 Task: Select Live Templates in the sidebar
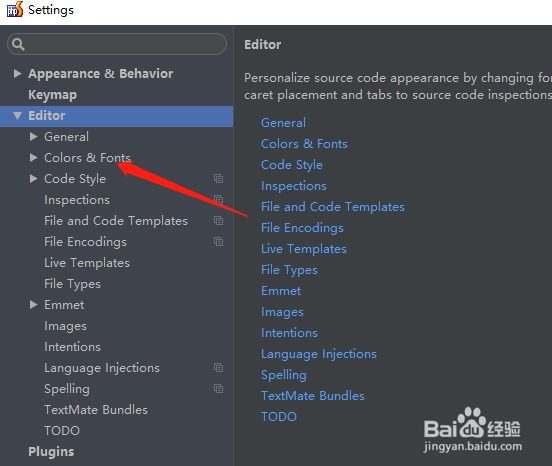coord(87,263)
